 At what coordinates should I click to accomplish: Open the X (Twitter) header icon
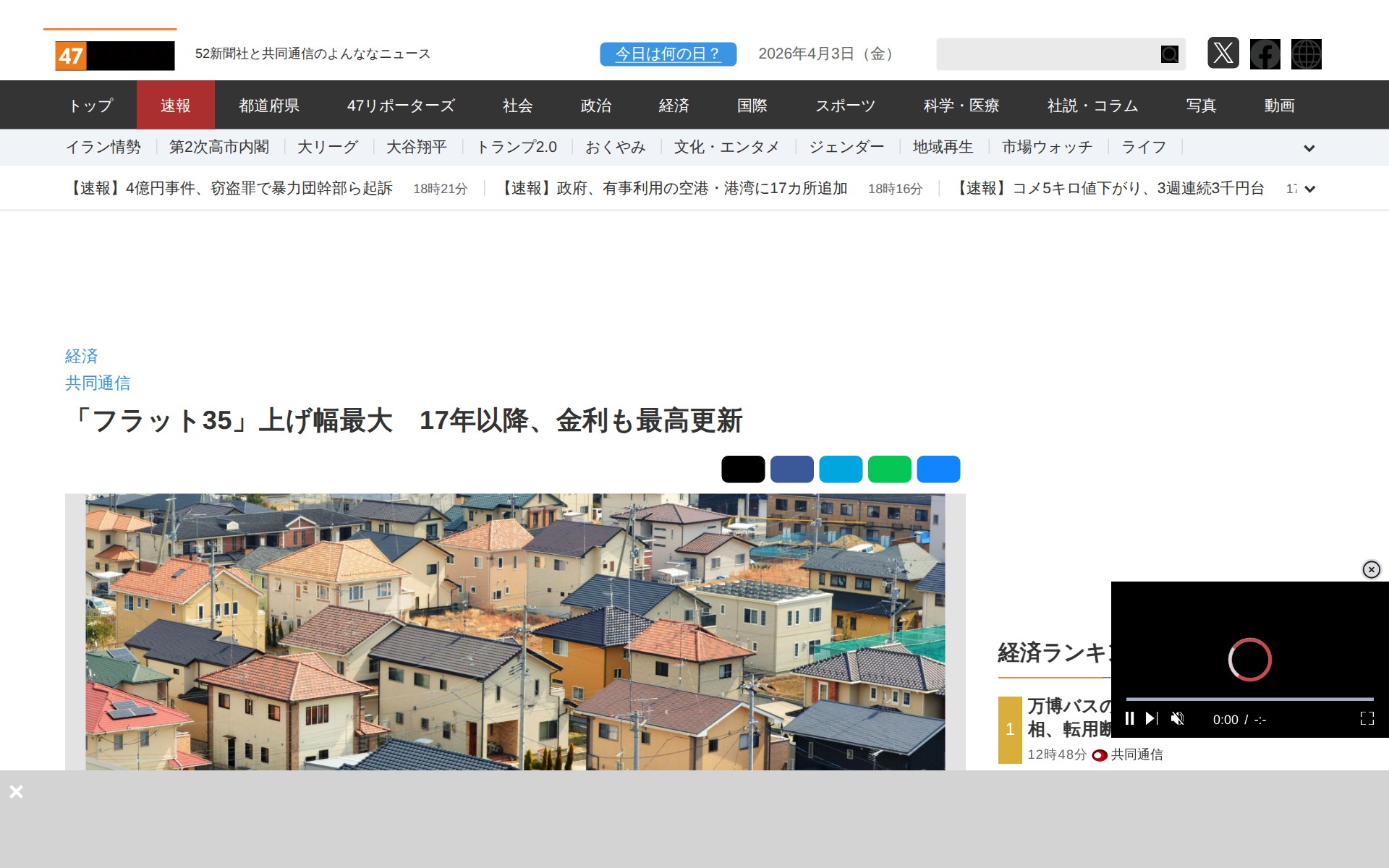(1223, 54)
